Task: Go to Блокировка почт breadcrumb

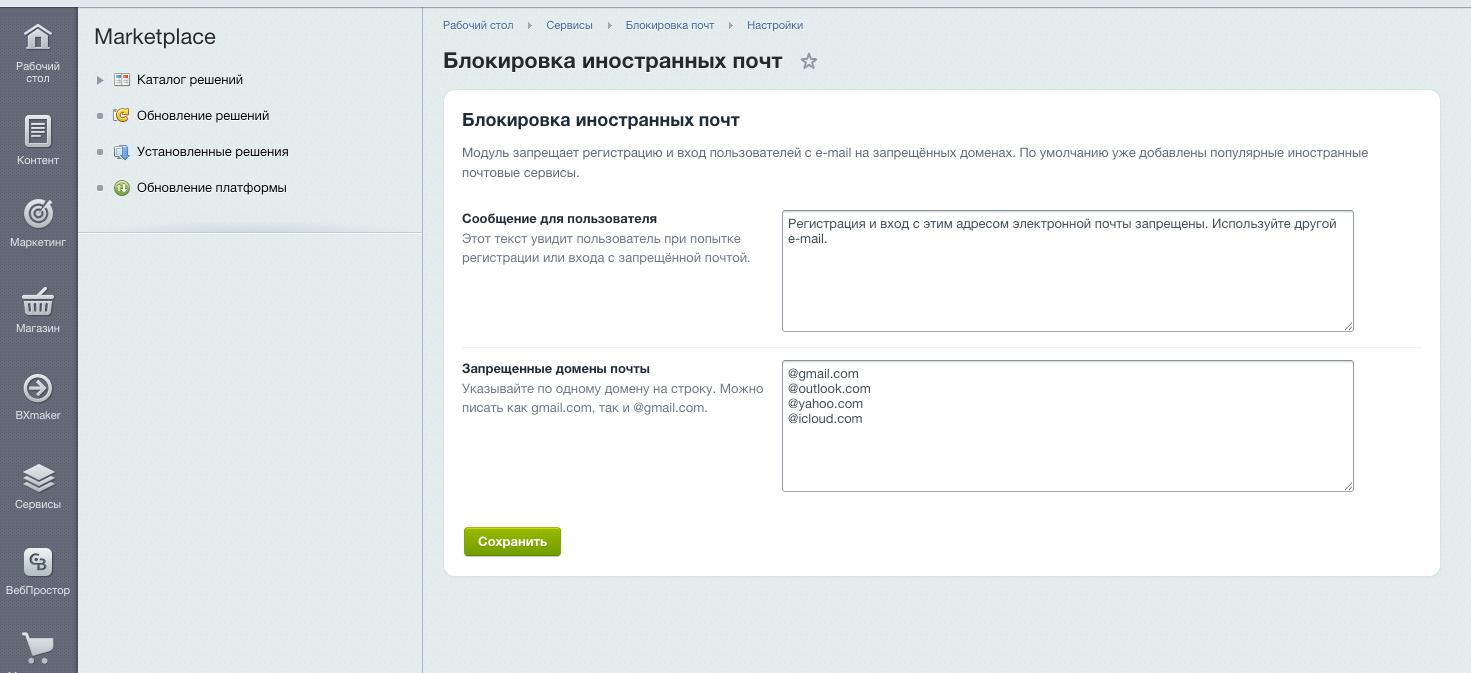Action: [x=670, y=25]
